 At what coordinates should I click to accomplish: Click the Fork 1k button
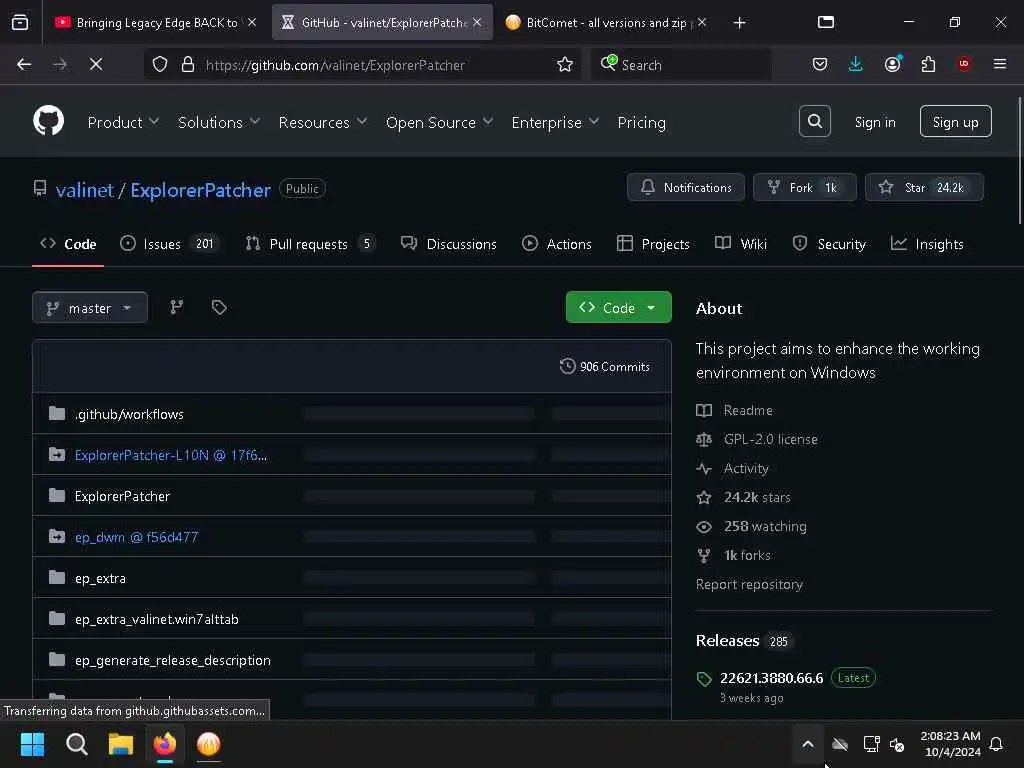tap(805, 187)
